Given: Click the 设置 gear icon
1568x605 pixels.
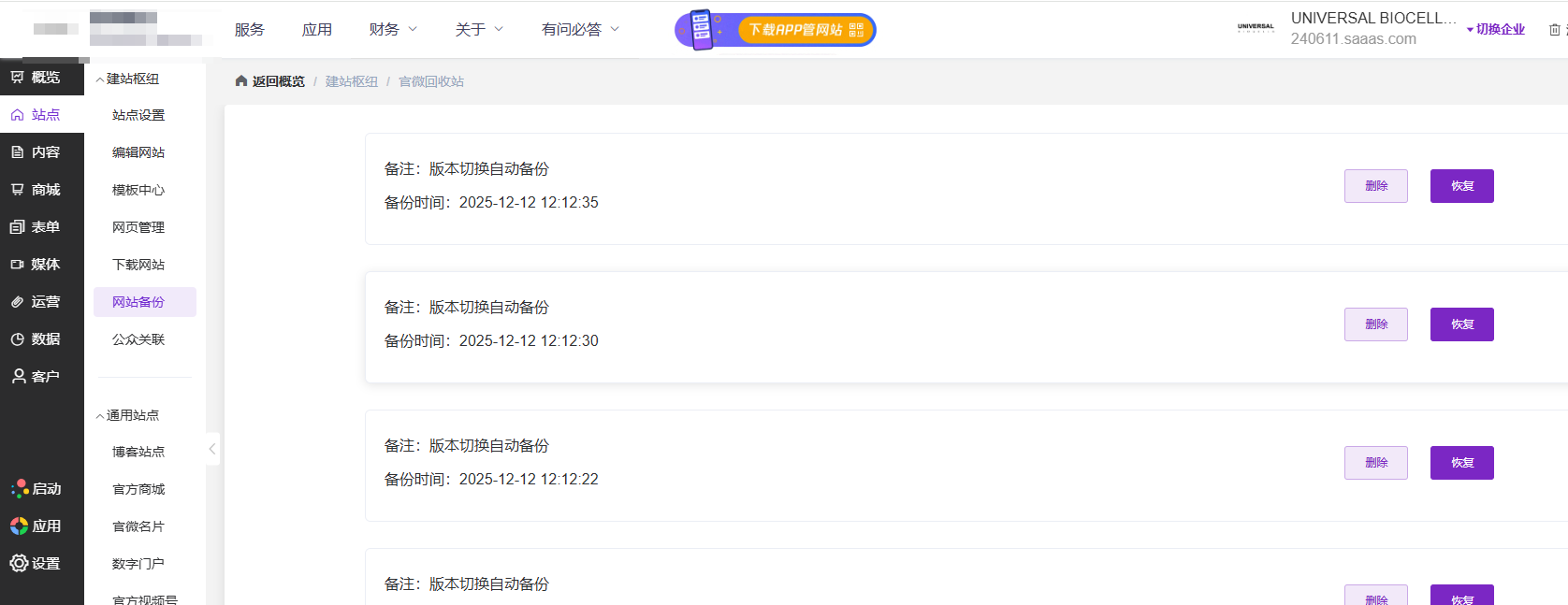Looking at the screenshot, I should pyautogui.click(x=20, y=563).
